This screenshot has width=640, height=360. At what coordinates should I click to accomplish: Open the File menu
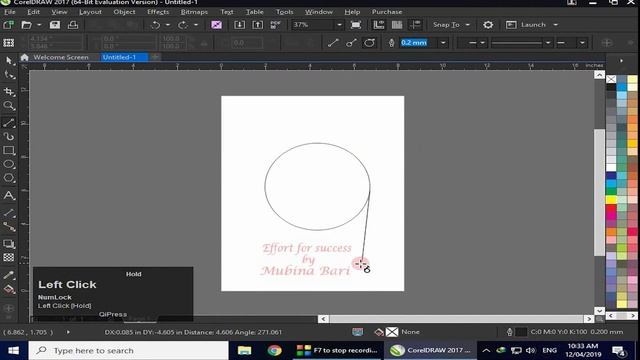(x=9, y=12)
